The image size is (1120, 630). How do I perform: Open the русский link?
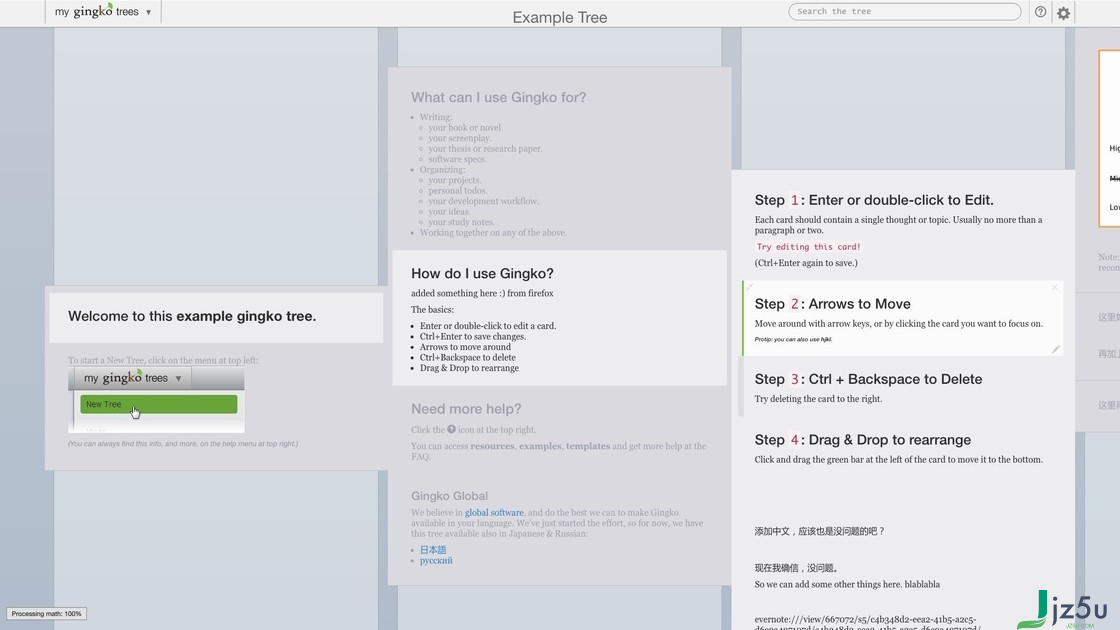coord(436,561)
